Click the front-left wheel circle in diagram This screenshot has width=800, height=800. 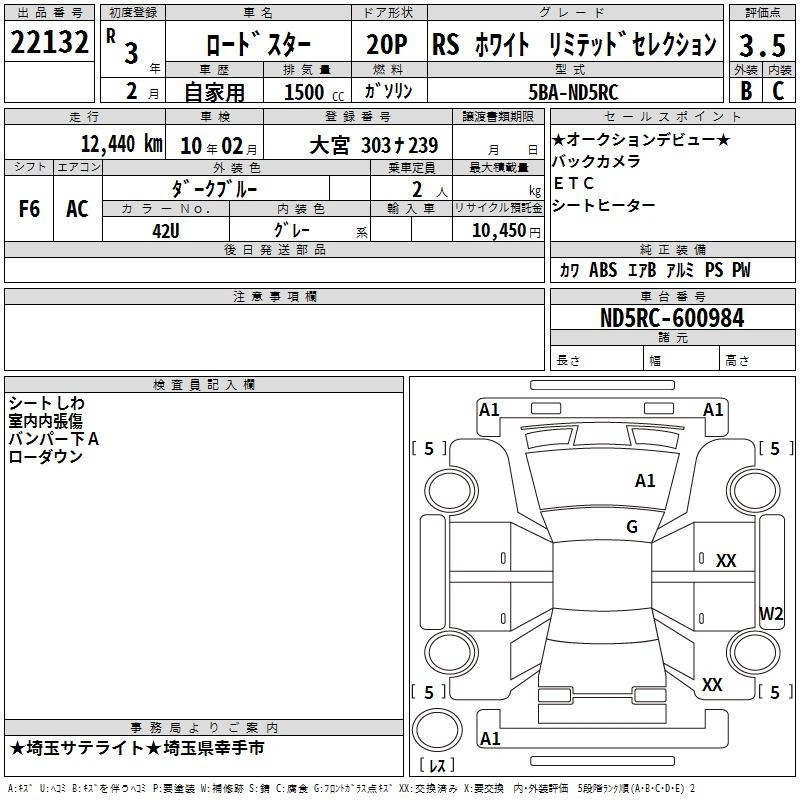pos(451,491)
